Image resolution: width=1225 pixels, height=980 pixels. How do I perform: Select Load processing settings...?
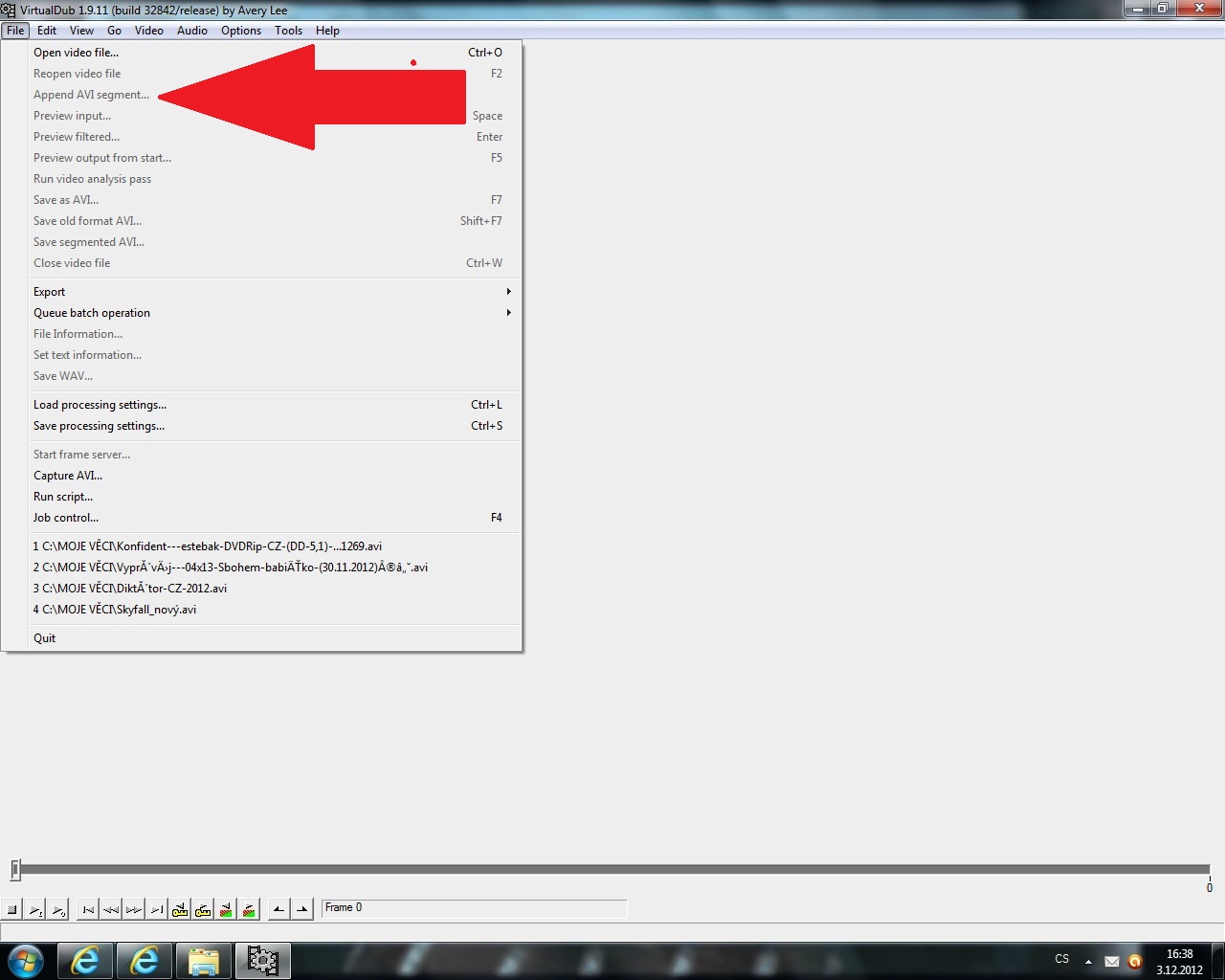[262, 405]
